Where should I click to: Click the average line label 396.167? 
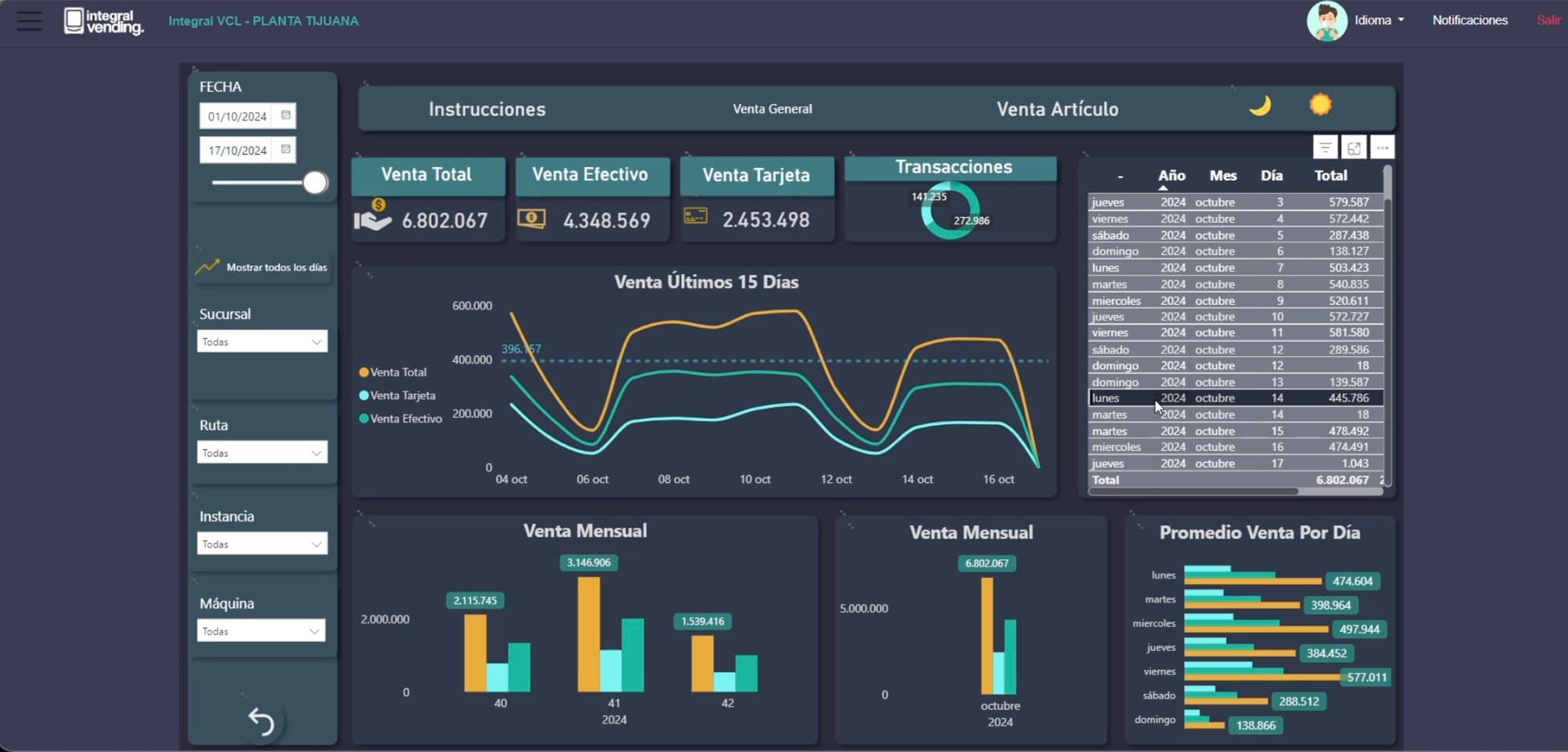tap(521, 349)
